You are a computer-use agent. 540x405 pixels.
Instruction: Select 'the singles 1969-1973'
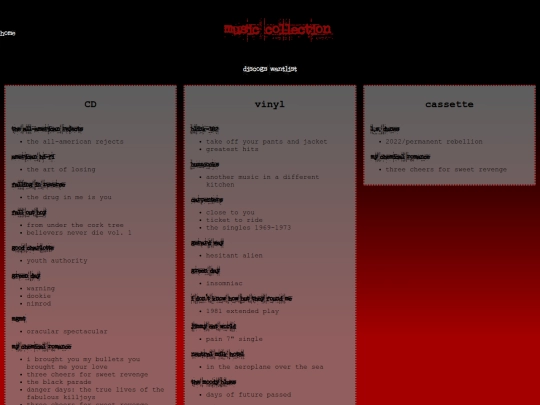248,228
